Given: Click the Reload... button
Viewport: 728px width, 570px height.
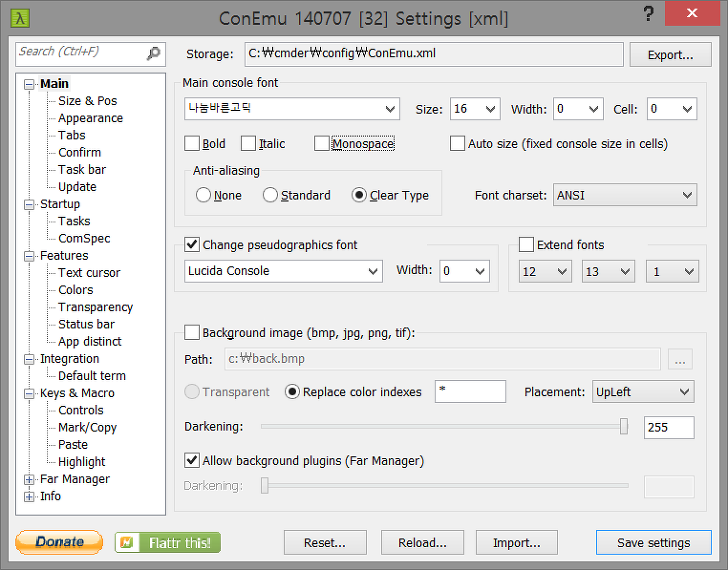Looking at the screenshot, I should tap(422, 543).
